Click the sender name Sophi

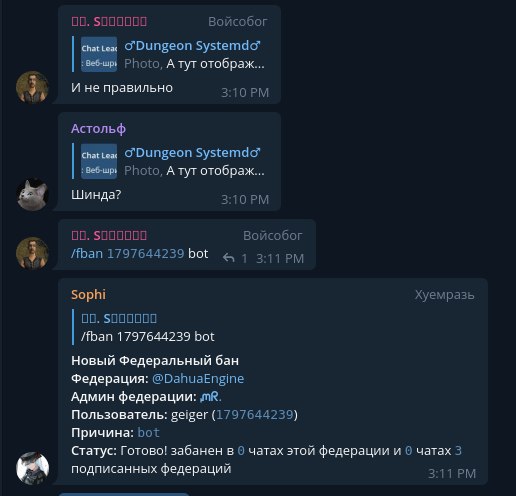[88, 294]
